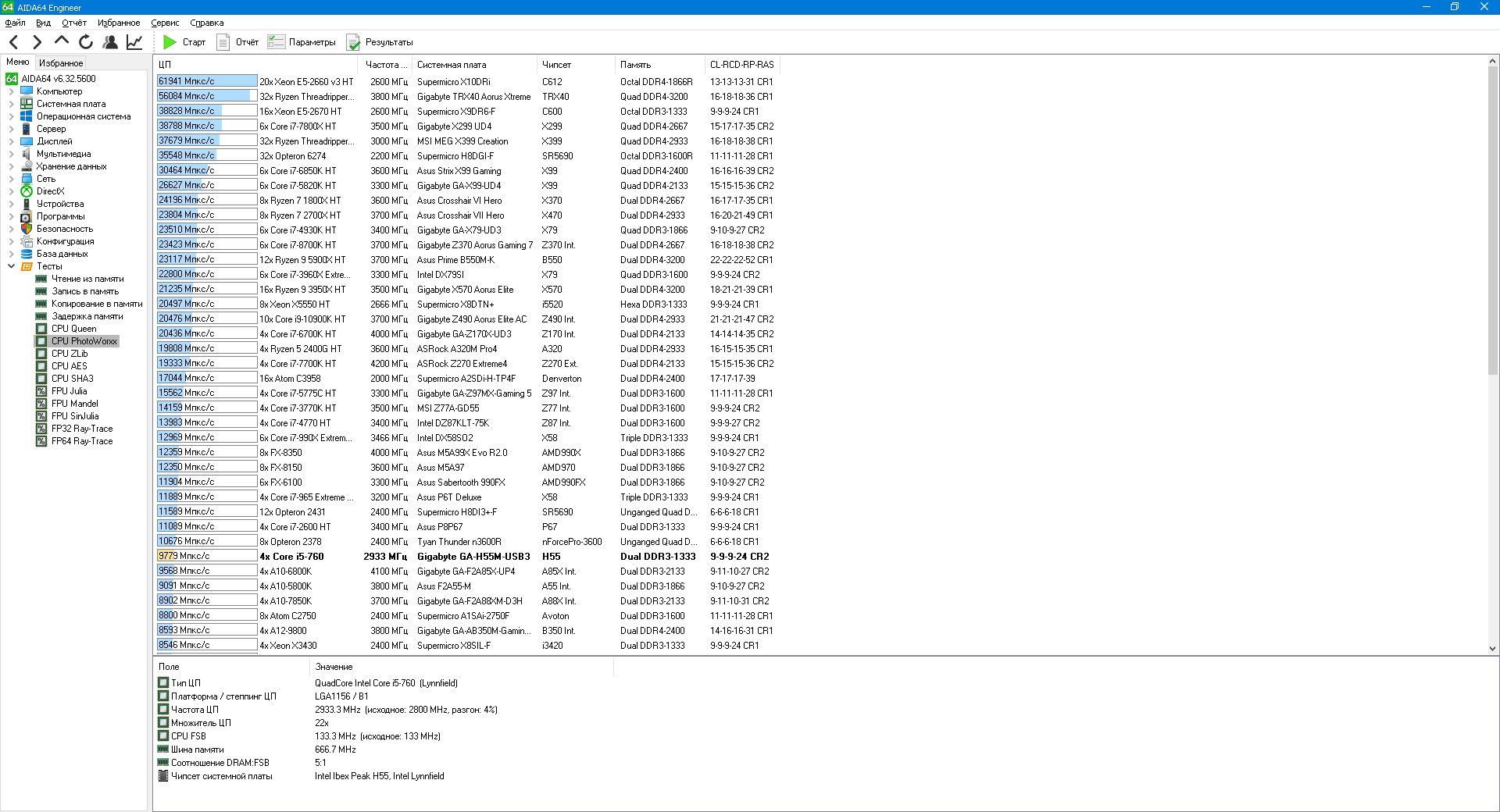This screenshot has height=812, width=1500.
Task: Open the Справка menu
Action: point(207,23)
